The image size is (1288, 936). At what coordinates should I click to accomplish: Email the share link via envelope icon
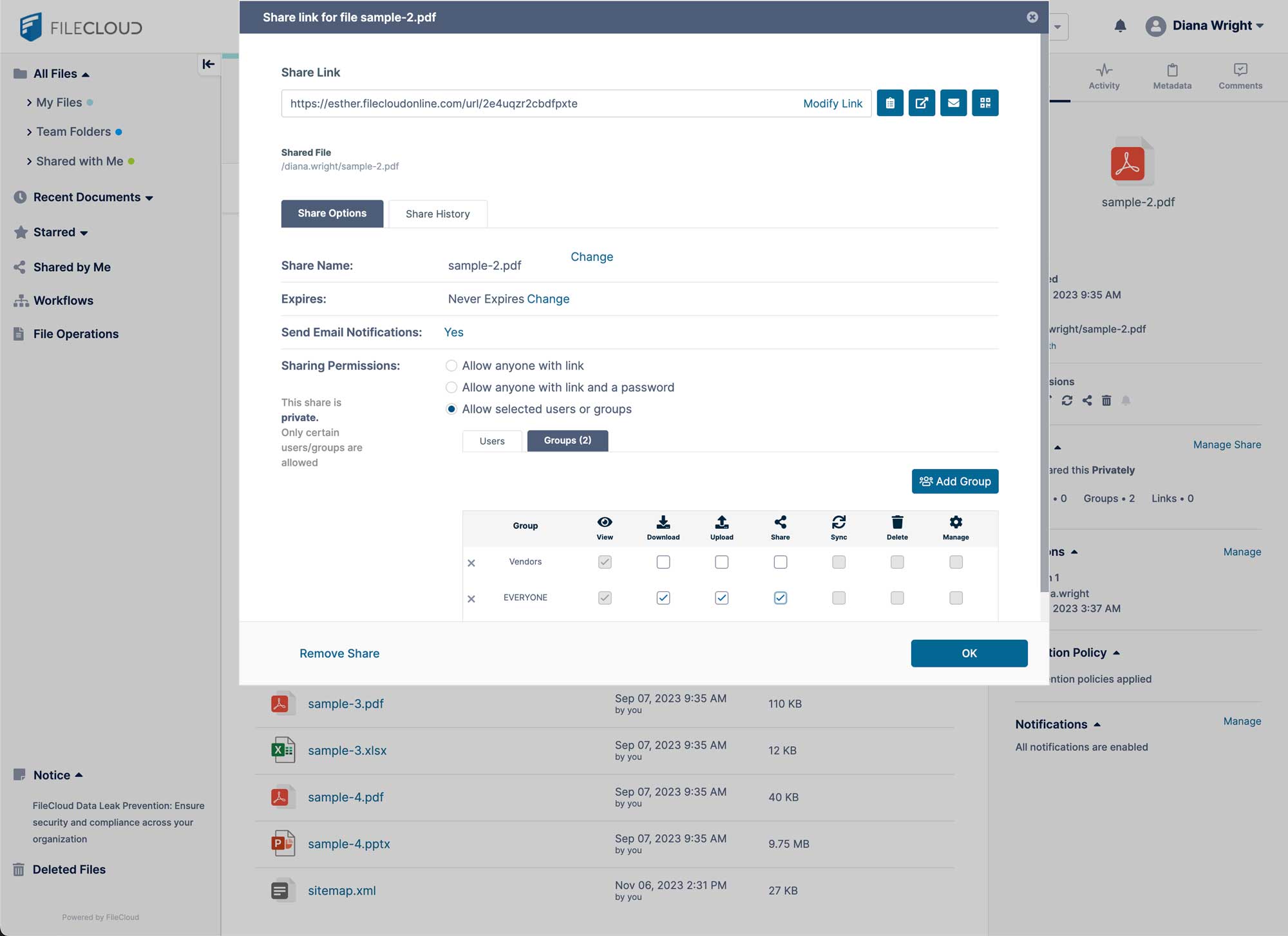tap(954, 102)
